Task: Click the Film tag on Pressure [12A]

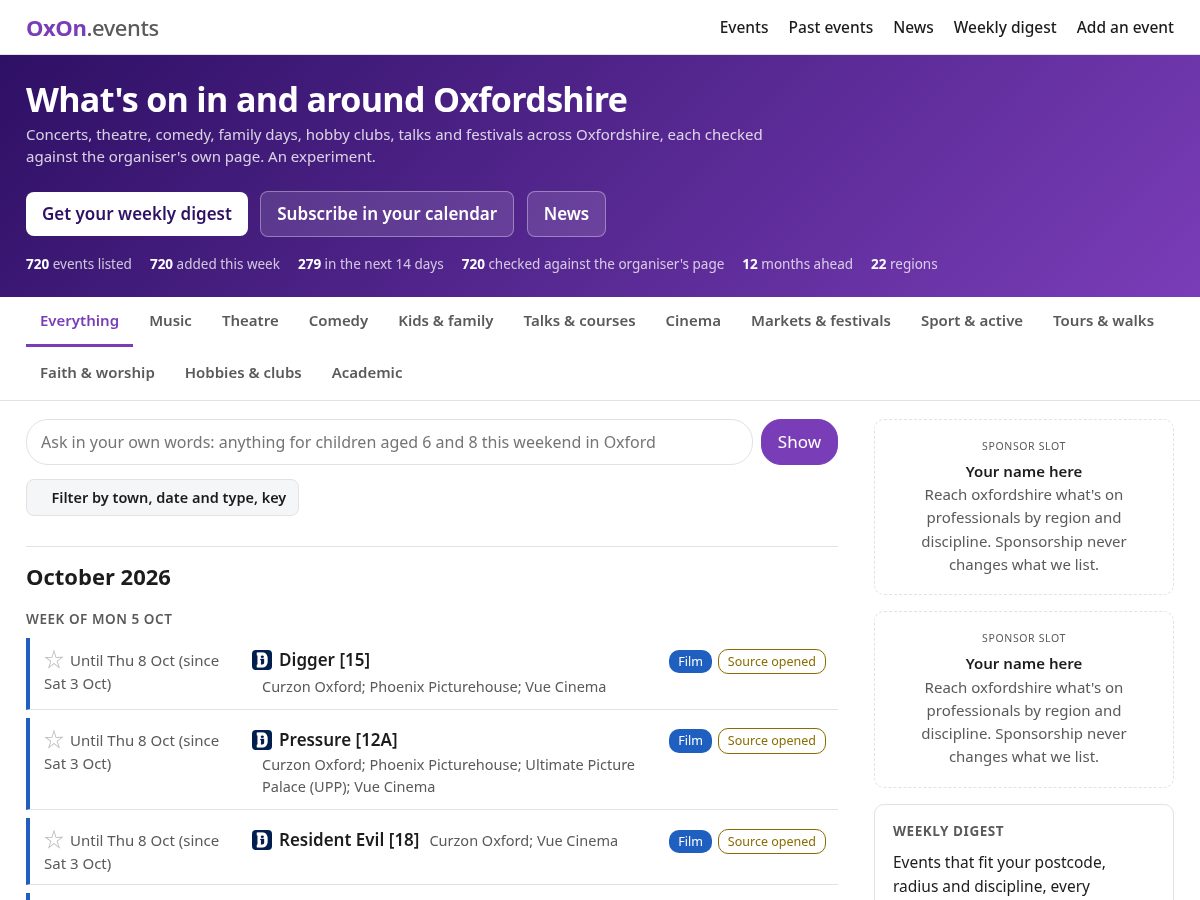Action: click(690, 741)
